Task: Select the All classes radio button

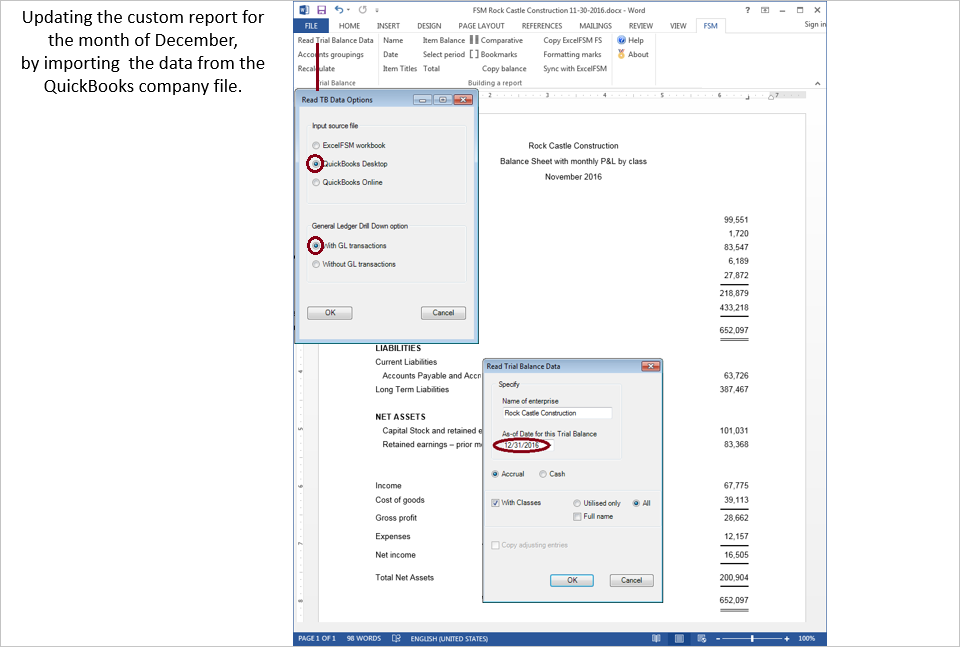Action: [x=636, y=503]
